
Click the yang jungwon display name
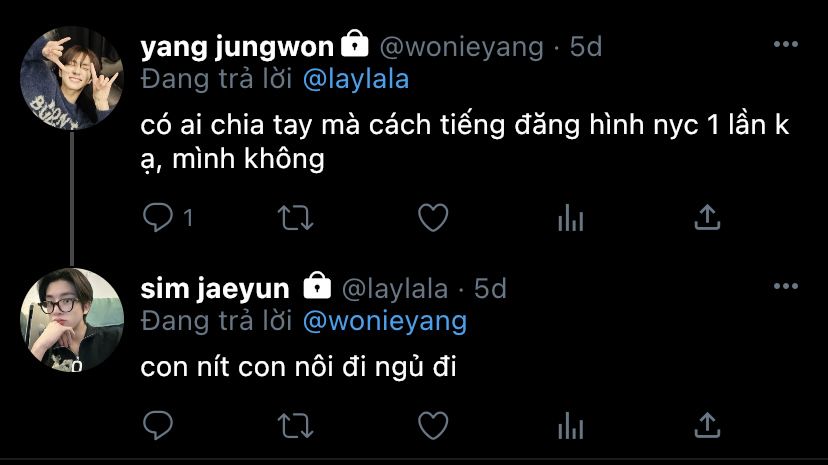pos(237,48)
